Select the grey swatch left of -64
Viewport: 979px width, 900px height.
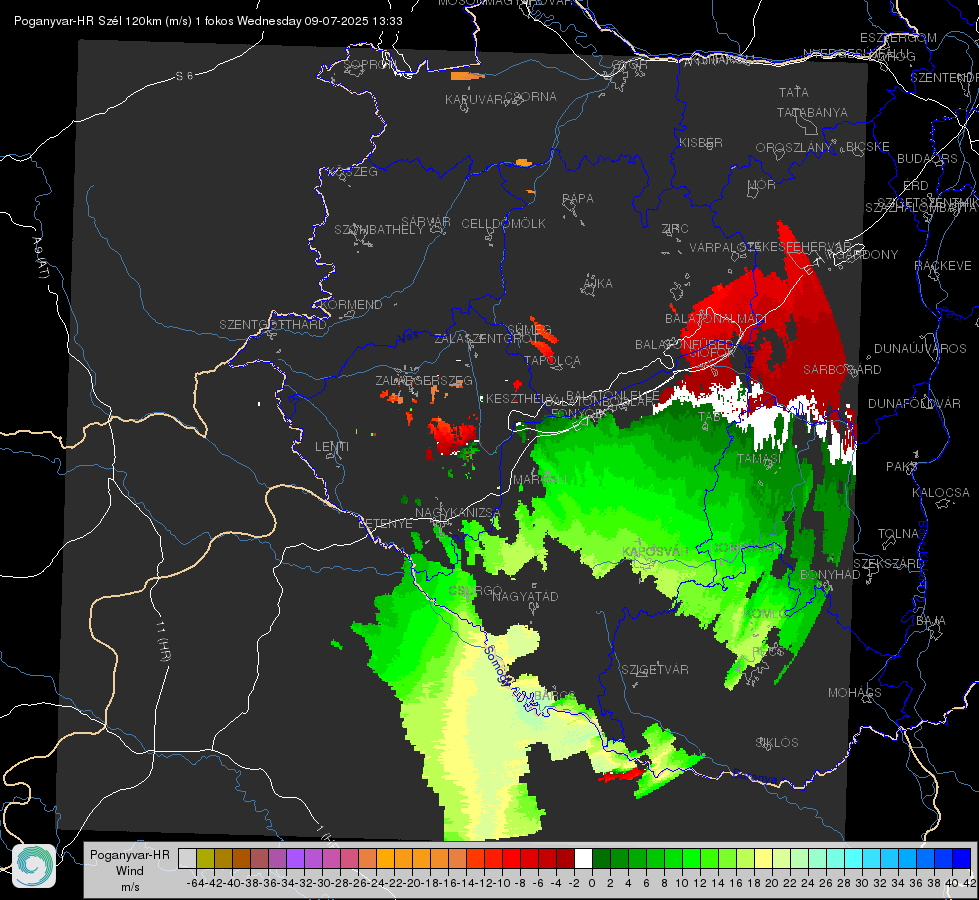(187, 858)
